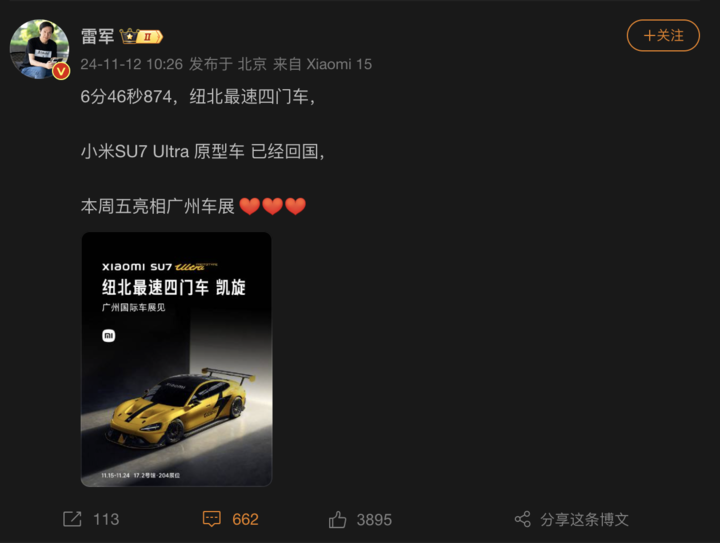Open 雷军's profile avatar photo
720x543 pixels.
(39, 49)
